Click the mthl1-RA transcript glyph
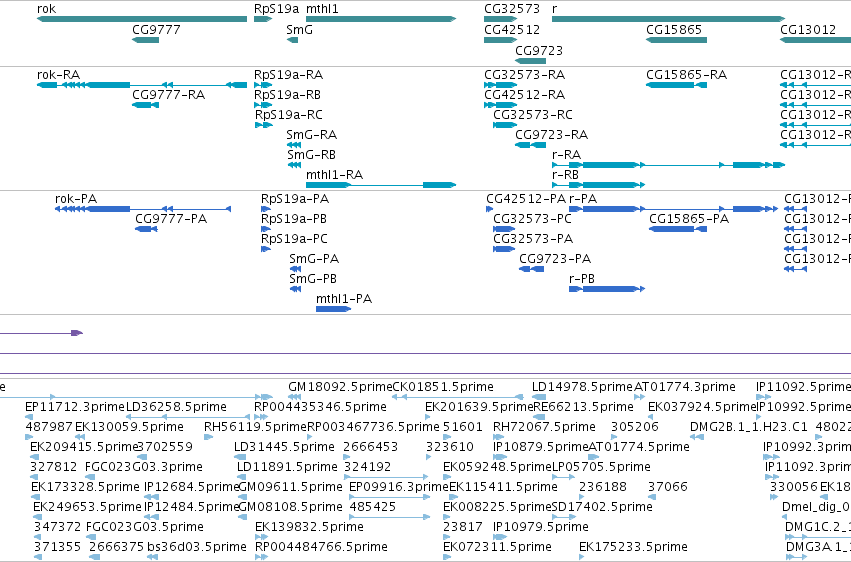The image size is (851, 562). tap(381, 185)
